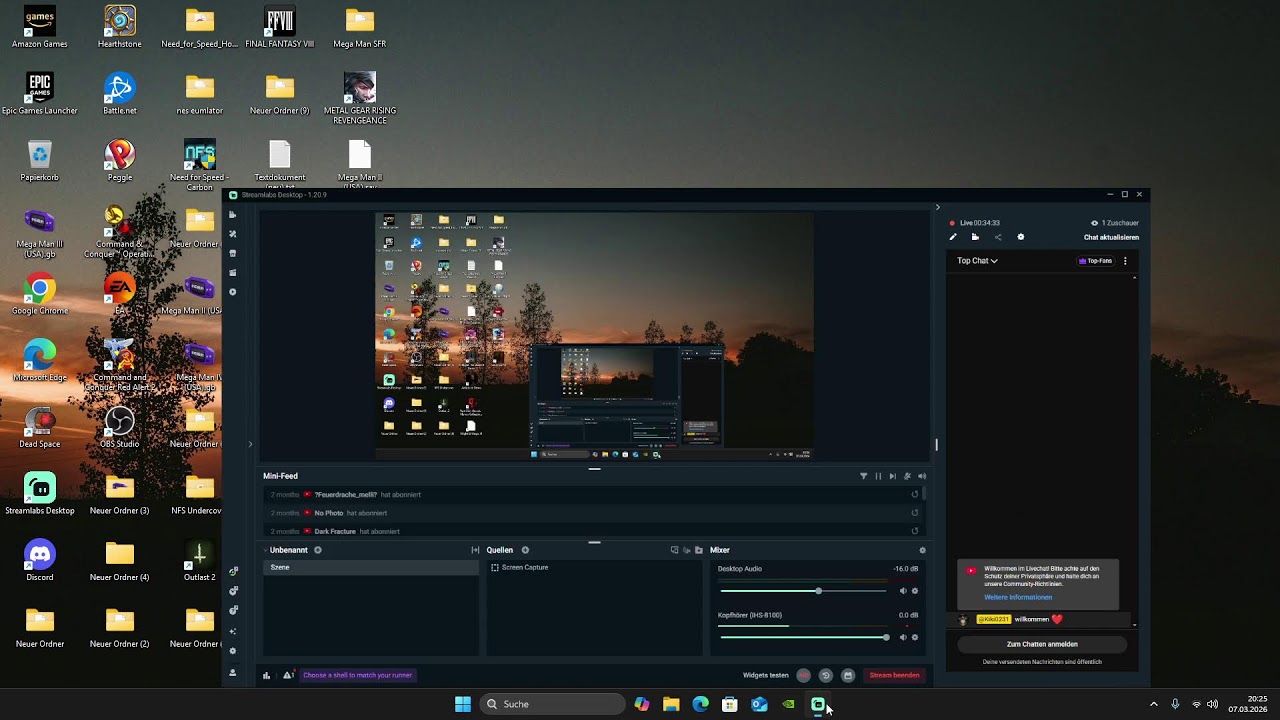Open the stream video camera icon in chat header
The width and height of the screenshot is (1280, 720).
coord(975,237)
